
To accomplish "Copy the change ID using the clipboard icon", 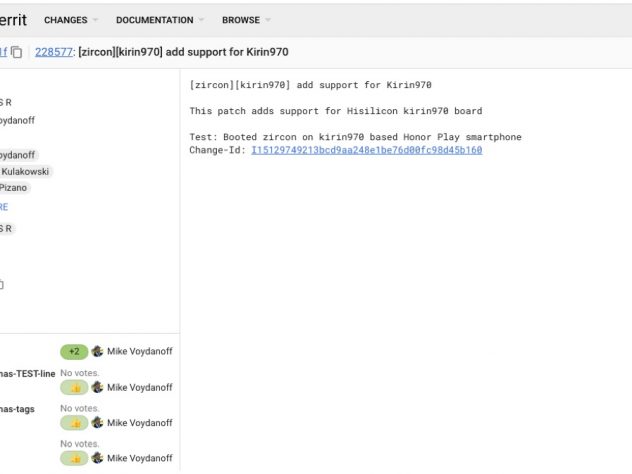I will point(17,53).
